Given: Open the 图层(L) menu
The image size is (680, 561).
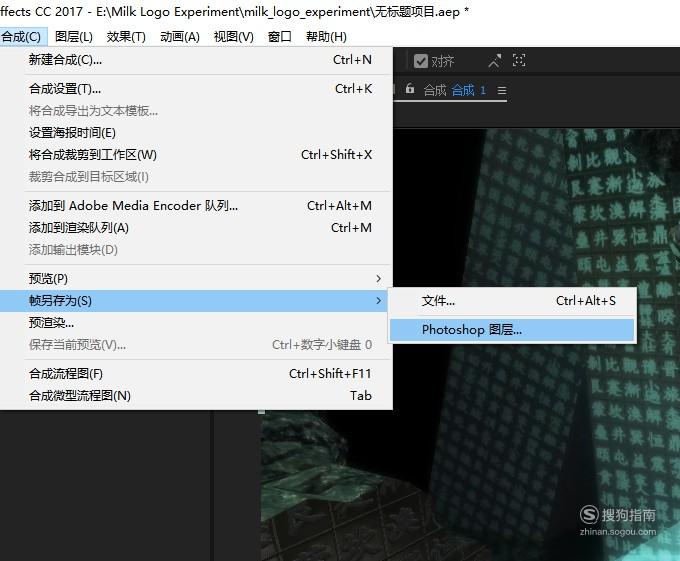Looking at the screenshot, I should tap(74, 37).
